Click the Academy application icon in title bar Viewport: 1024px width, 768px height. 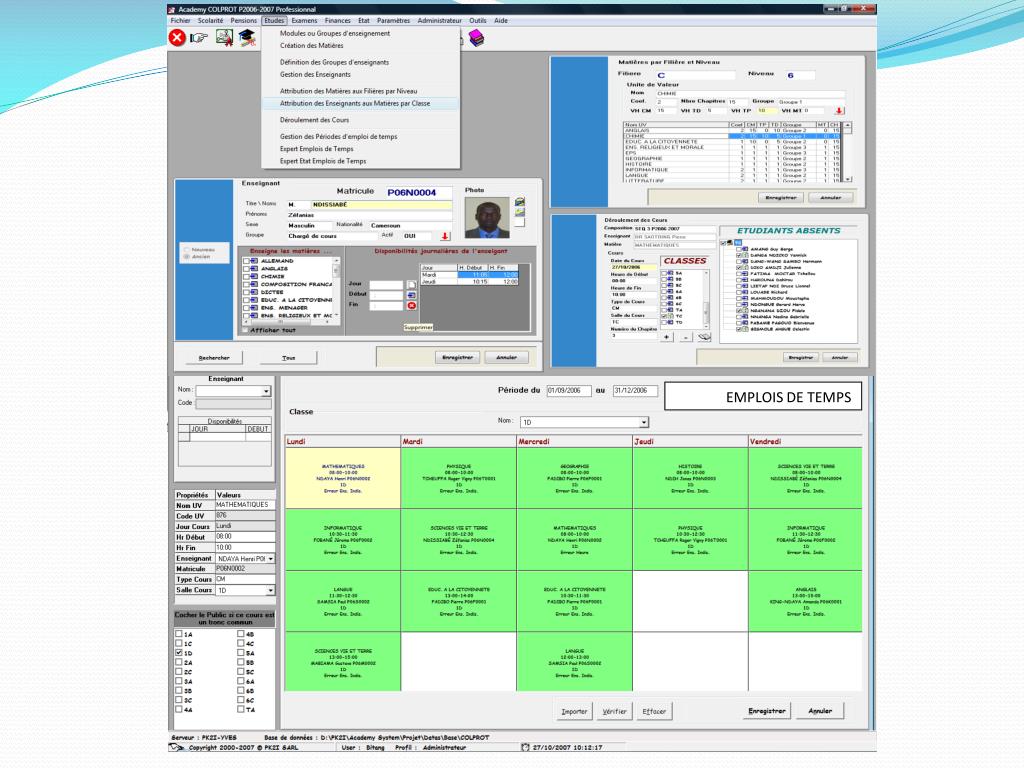point(172,10)
